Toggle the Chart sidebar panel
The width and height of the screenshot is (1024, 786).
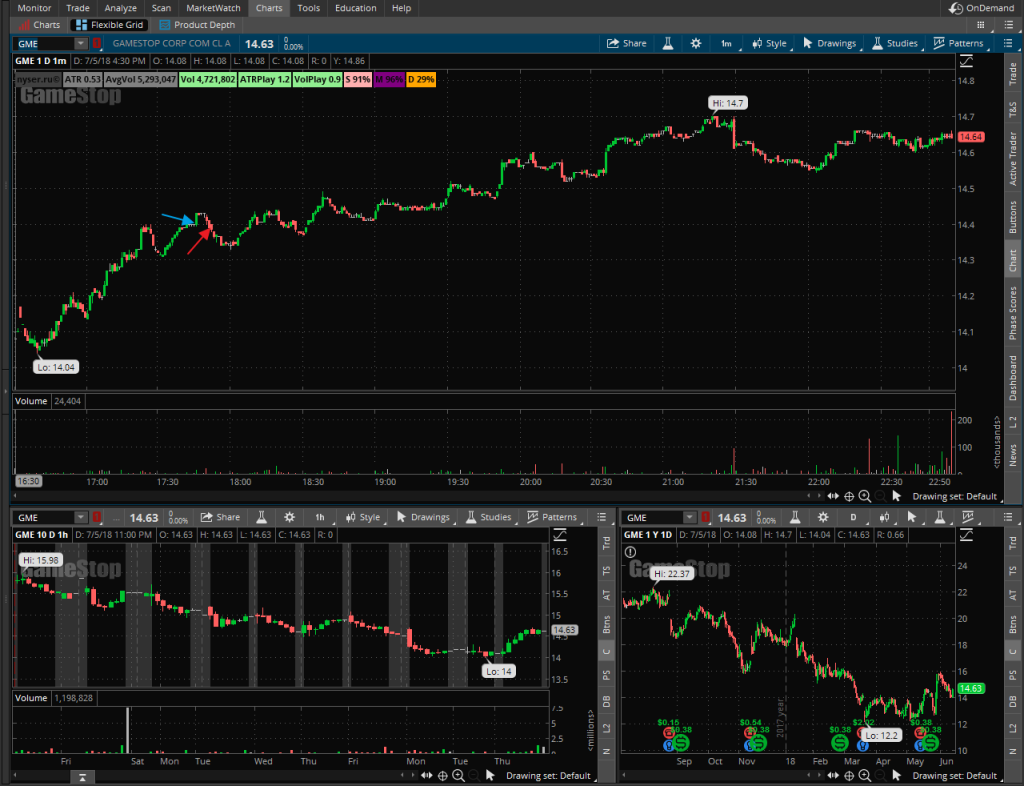[x=1012, y=261]
